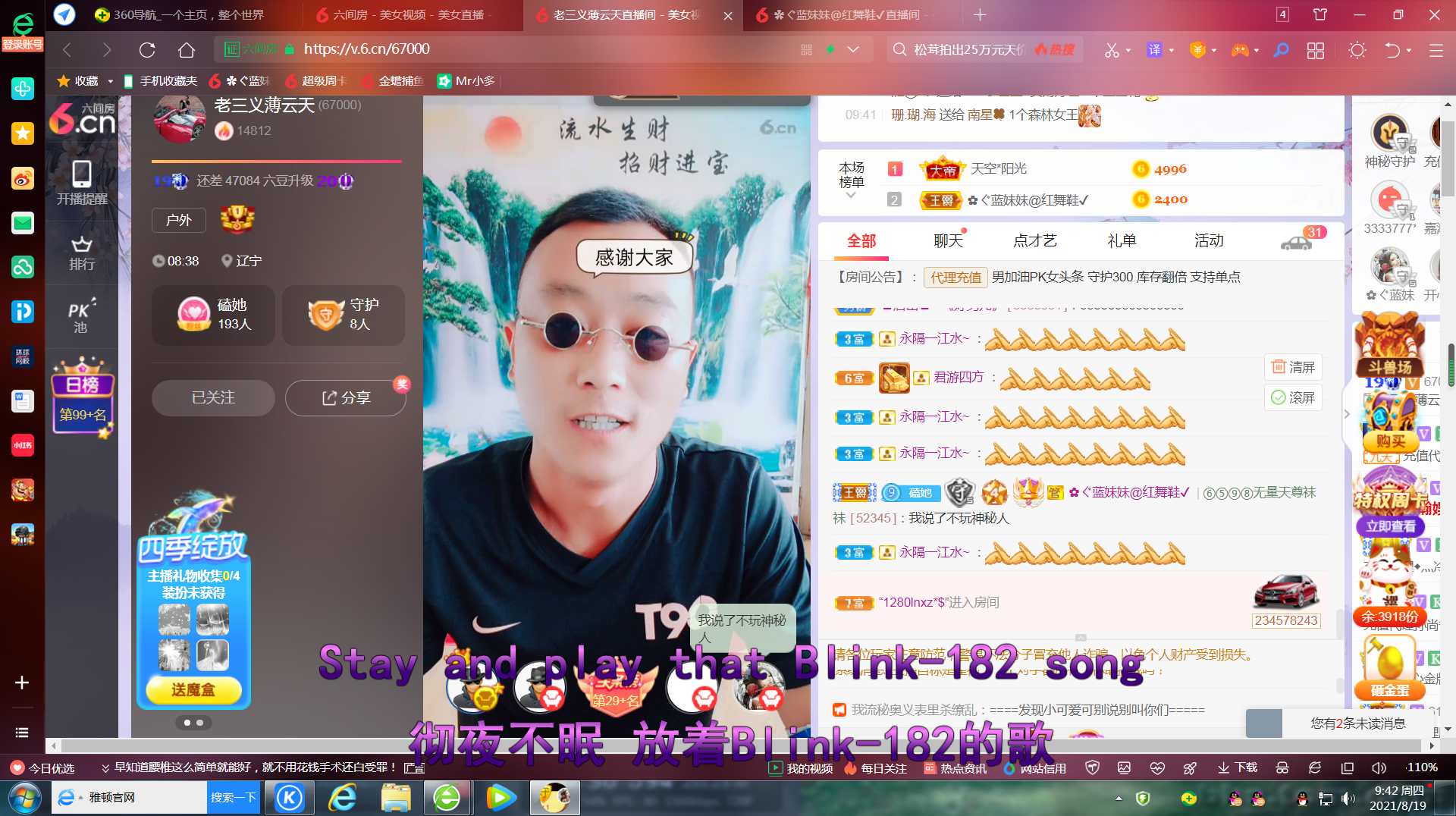Open the browser hamburger menu

pos(1436,50)
